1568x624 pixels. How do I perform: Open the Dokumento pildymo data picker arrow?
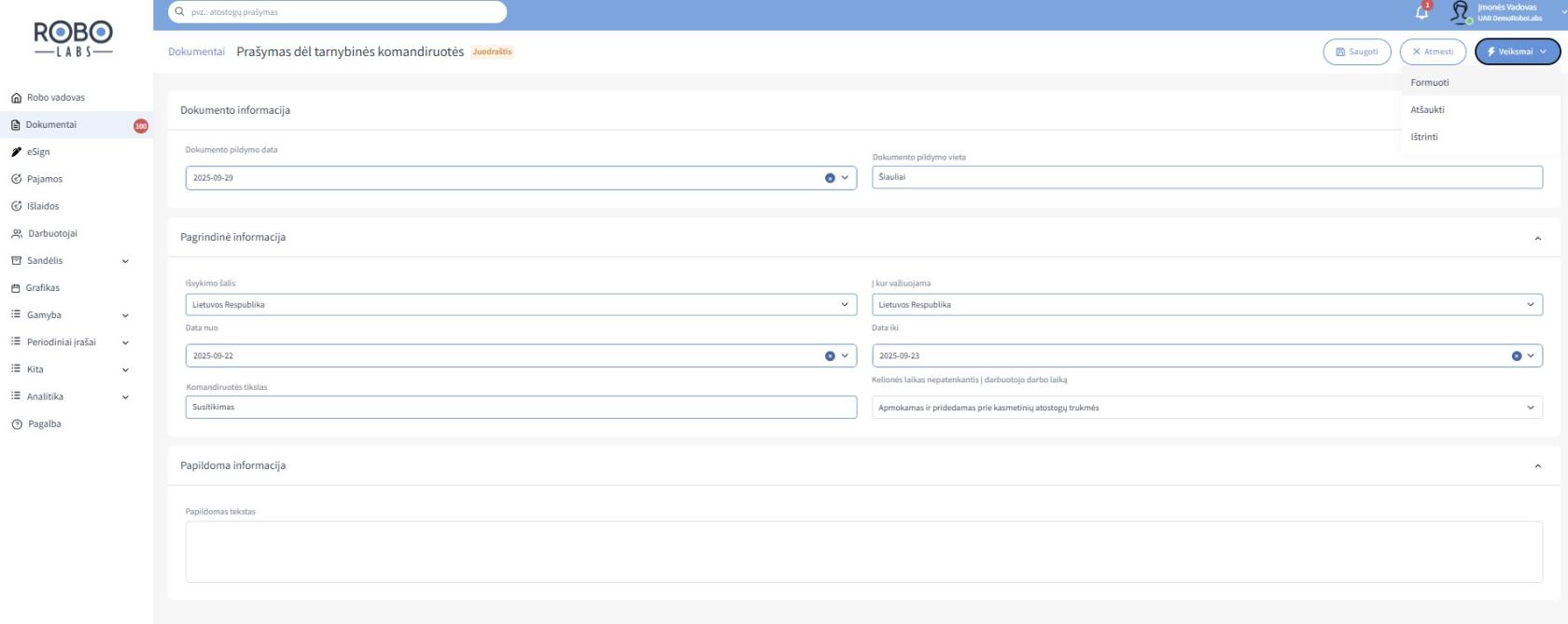(845, 177)
